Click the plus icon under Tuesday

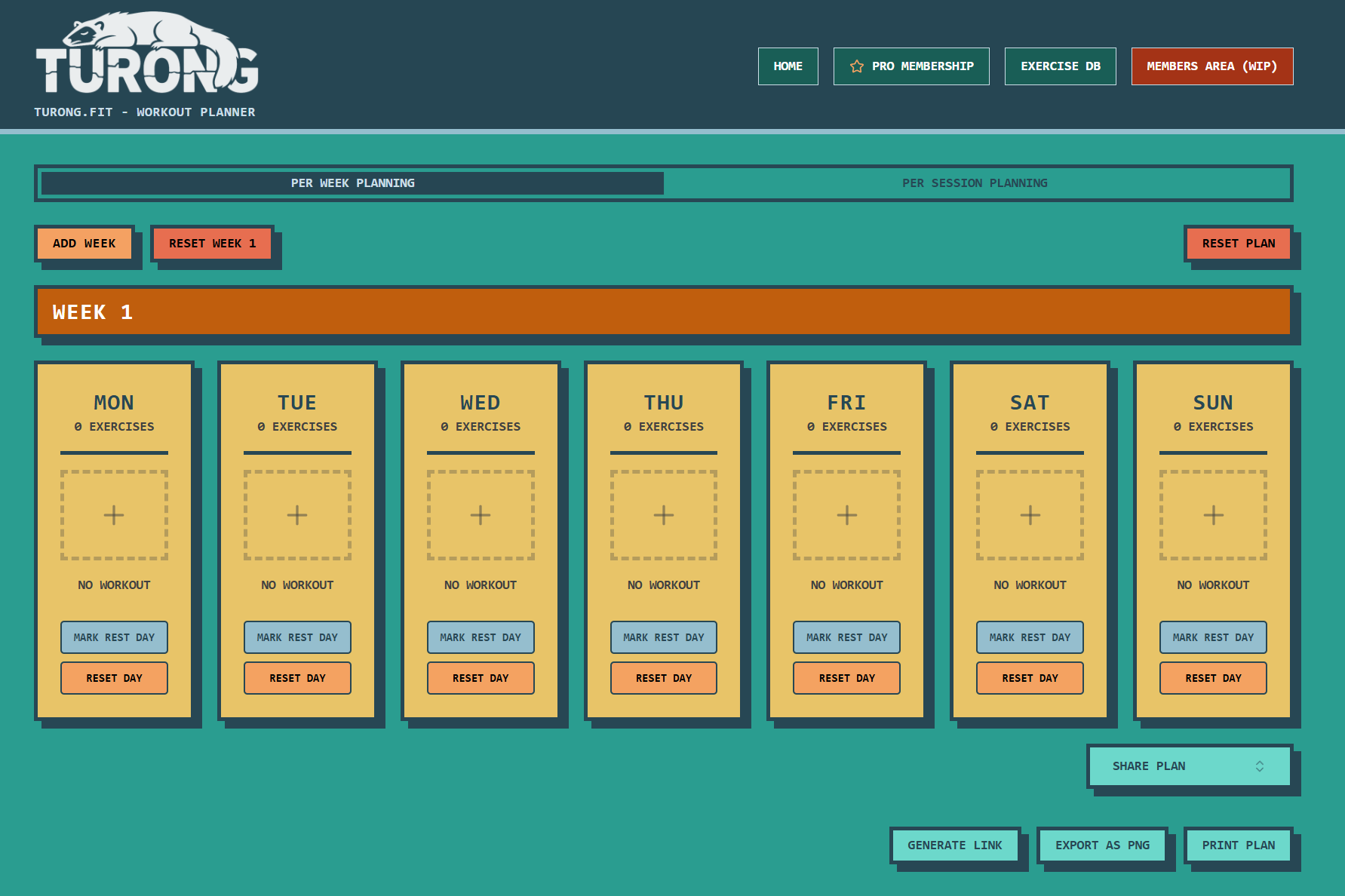297,515
